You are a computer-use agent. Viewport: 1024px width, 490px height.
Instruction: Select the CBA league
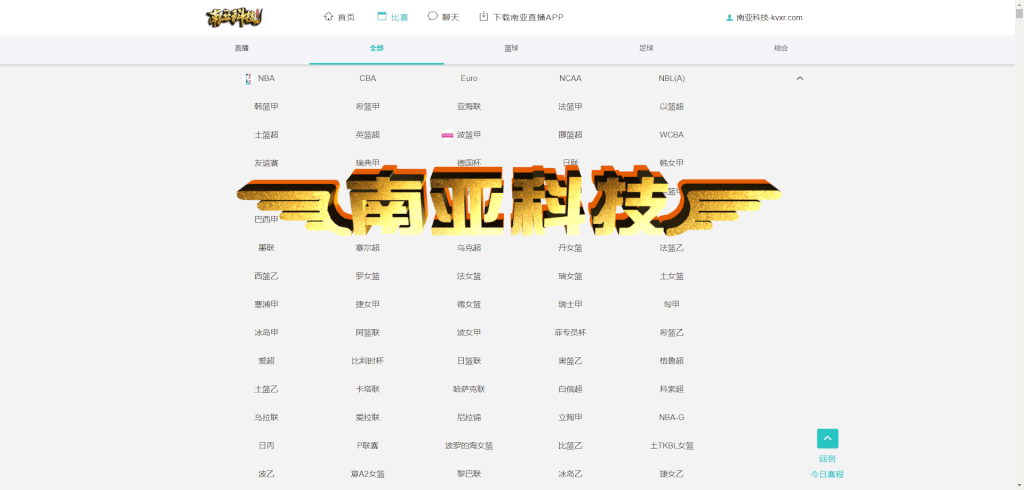click(368, 78)
